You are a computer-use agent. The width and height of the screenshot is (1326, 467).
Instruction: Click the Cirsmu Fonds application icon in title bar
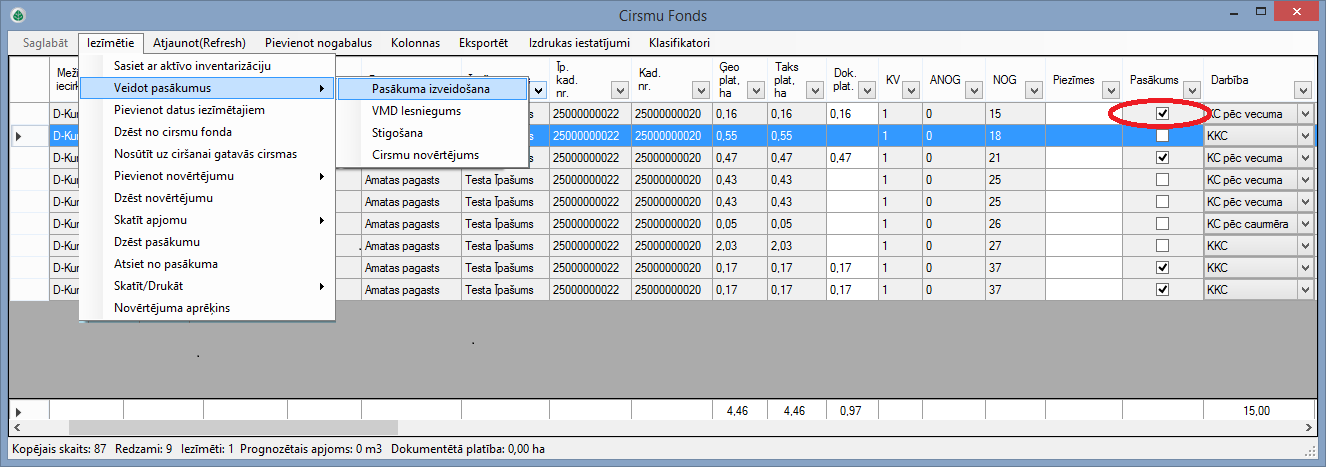pos(16,15)
